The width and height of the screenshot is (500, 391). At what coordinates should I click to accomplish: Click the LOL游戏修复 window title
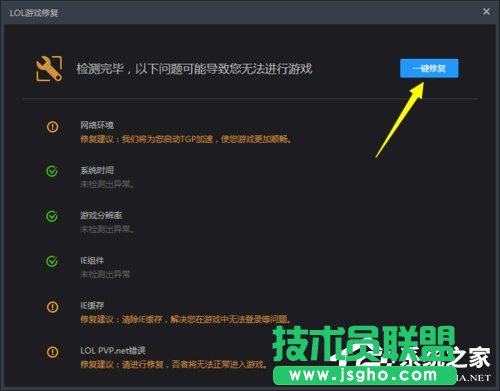point(34,13)
